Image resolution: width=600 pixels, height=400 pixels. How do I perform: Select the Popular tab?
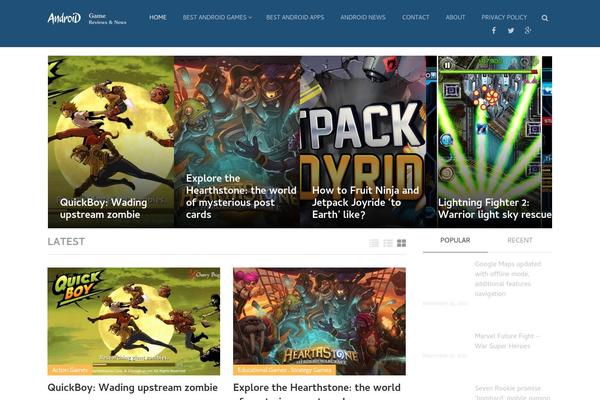point(455,240)
